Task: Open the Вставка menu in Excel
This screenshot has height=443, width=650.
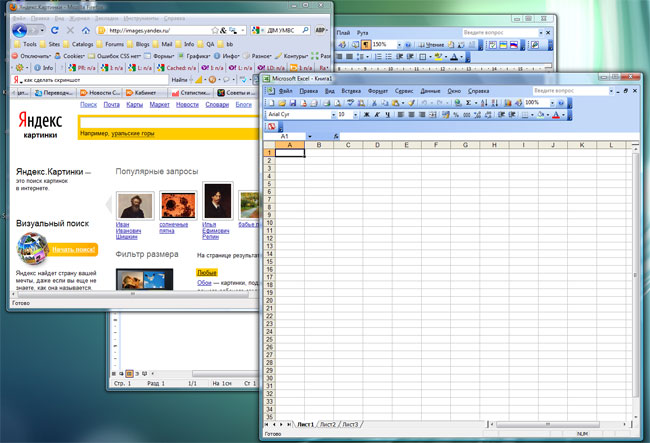Action: pyautogui.click(x=351, y=91)
